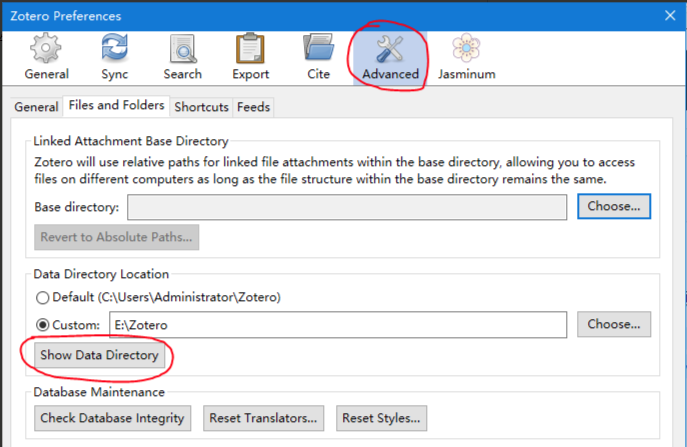Viewport: 687px width, 447px height.
Task: Click the Reset Translators button
Action: (x=263, y=418)
